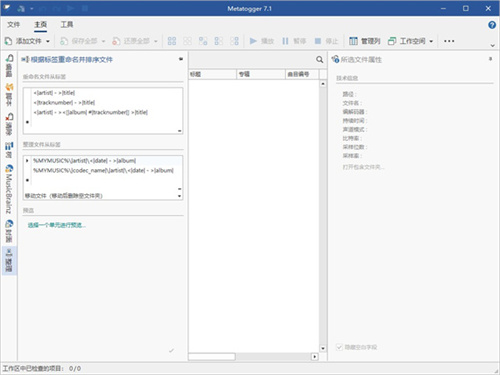
Task: Click the 打开包含文件夹 link
Action: (x=363, y=167)
